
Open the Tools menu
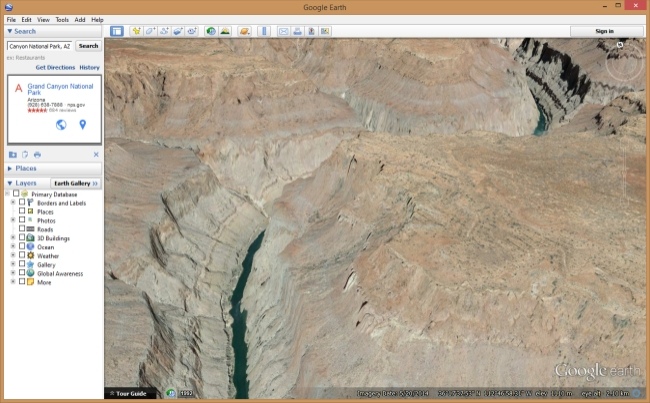[x=62, y=19]
